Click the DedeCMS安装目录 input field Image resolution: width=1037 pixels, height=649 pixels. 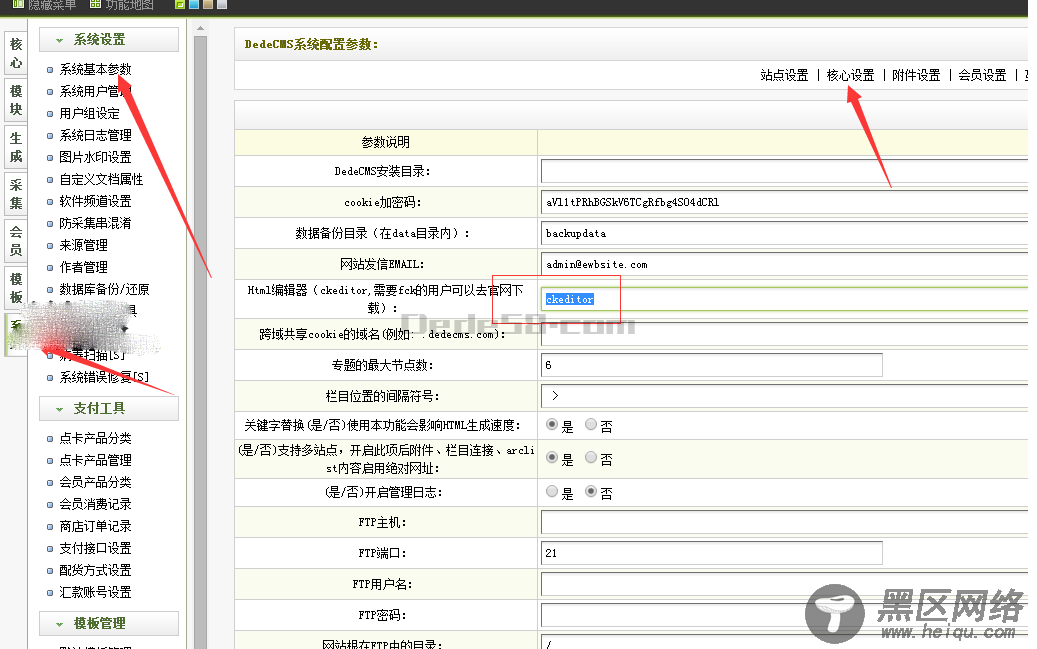(x=784, y=171)
